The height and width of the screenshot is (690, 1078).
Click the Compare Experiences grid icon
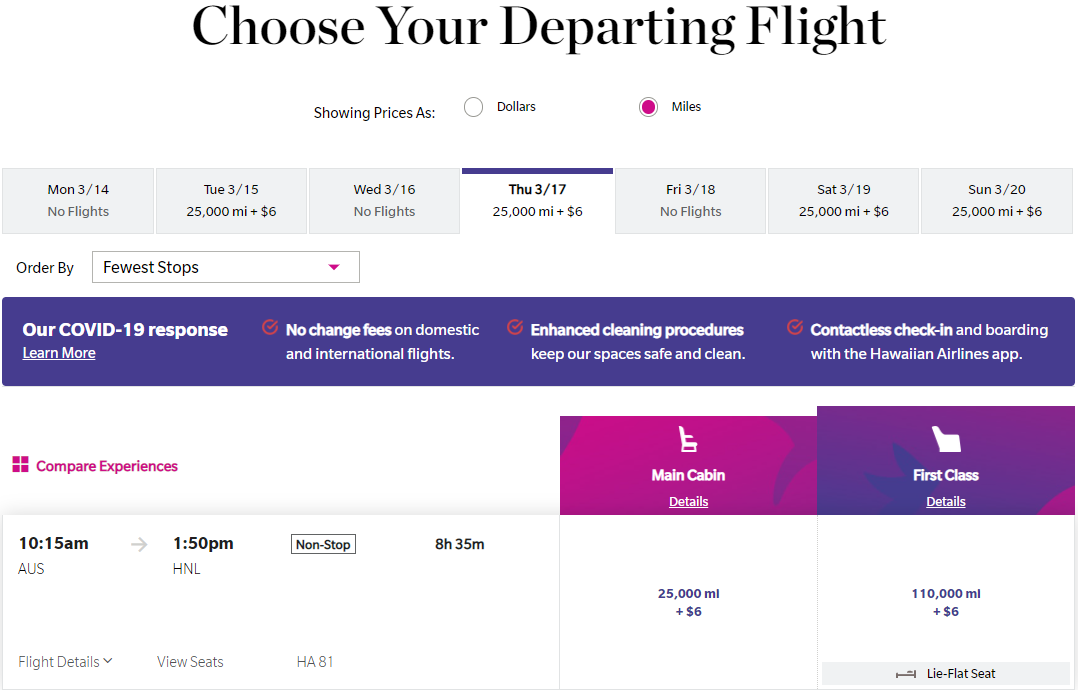click(x=20, y=464)
